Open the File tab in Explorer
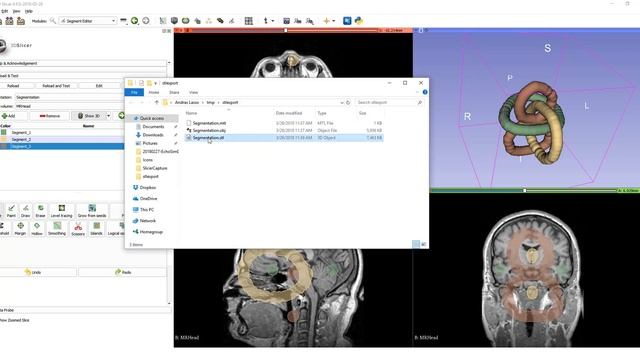The image size is (640, 360). click(x=134, y=93)
